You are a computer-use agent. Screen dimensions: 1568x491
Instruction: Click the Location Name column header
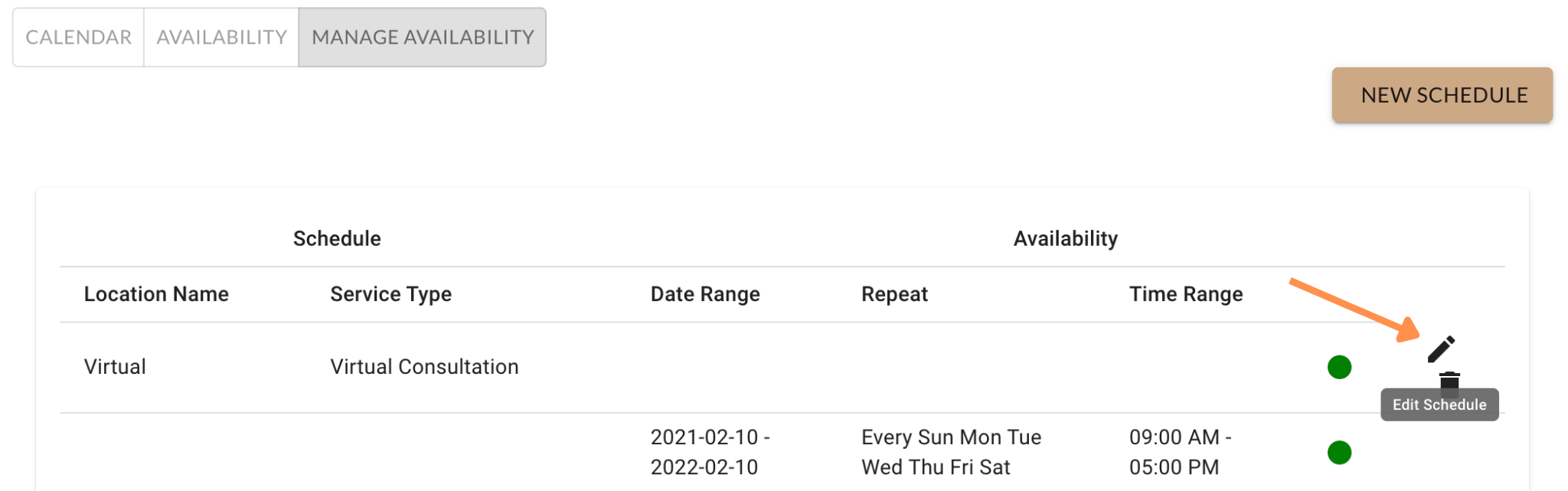(156, 294)
